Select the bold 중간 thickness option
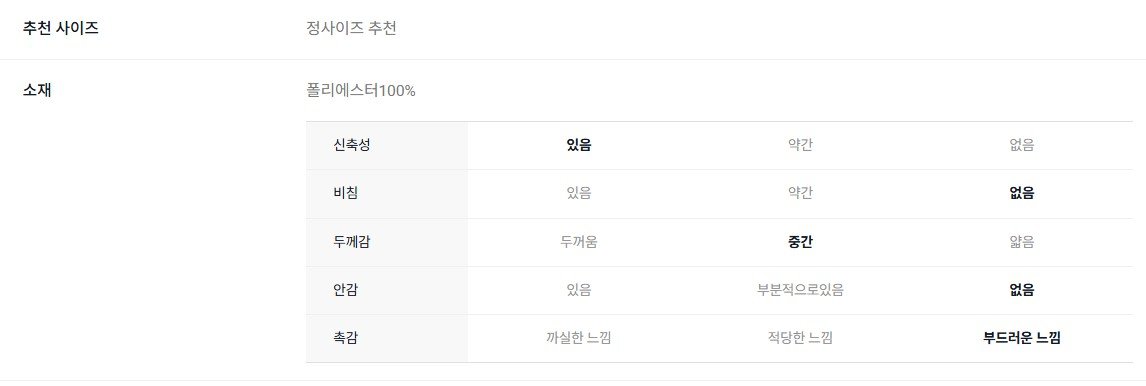This screenshot has width=1146, height=386. pos(800,241)
